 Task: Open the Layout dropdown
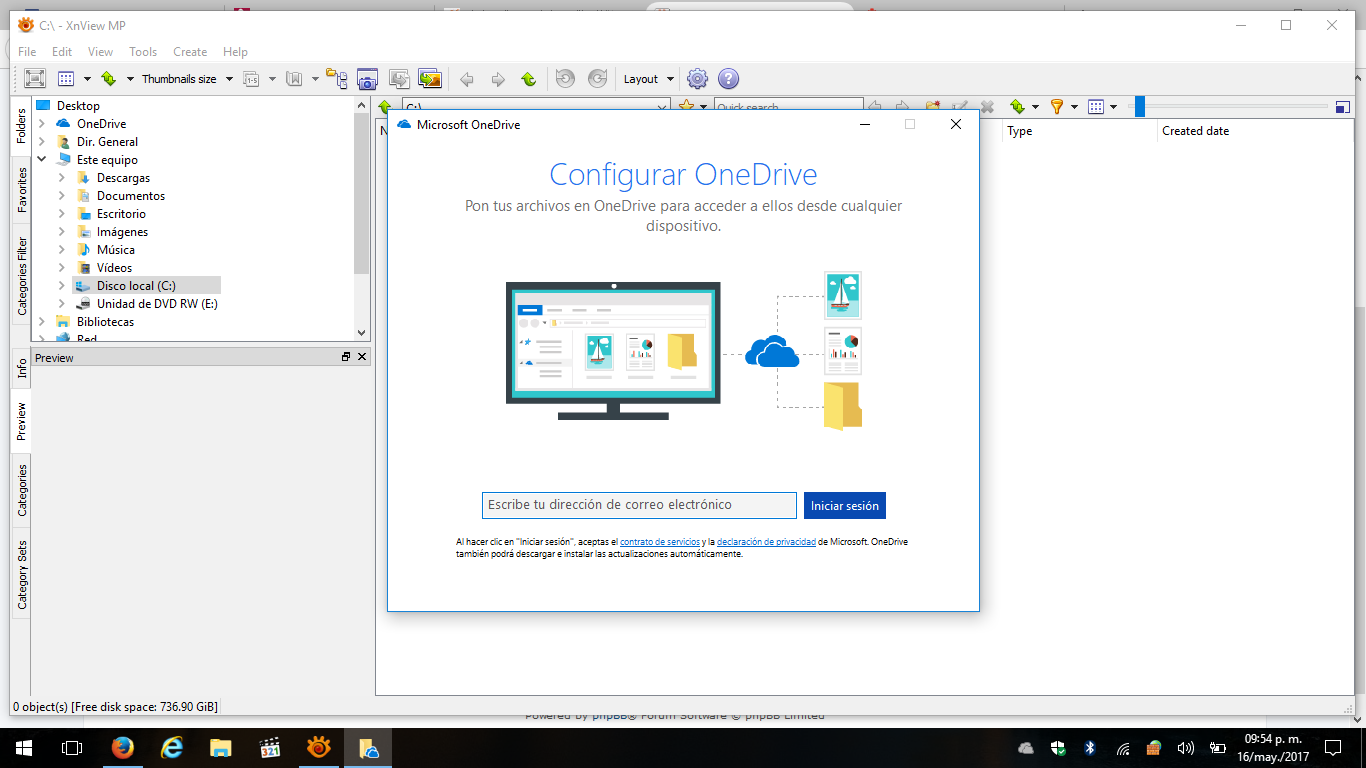[648, 79]
